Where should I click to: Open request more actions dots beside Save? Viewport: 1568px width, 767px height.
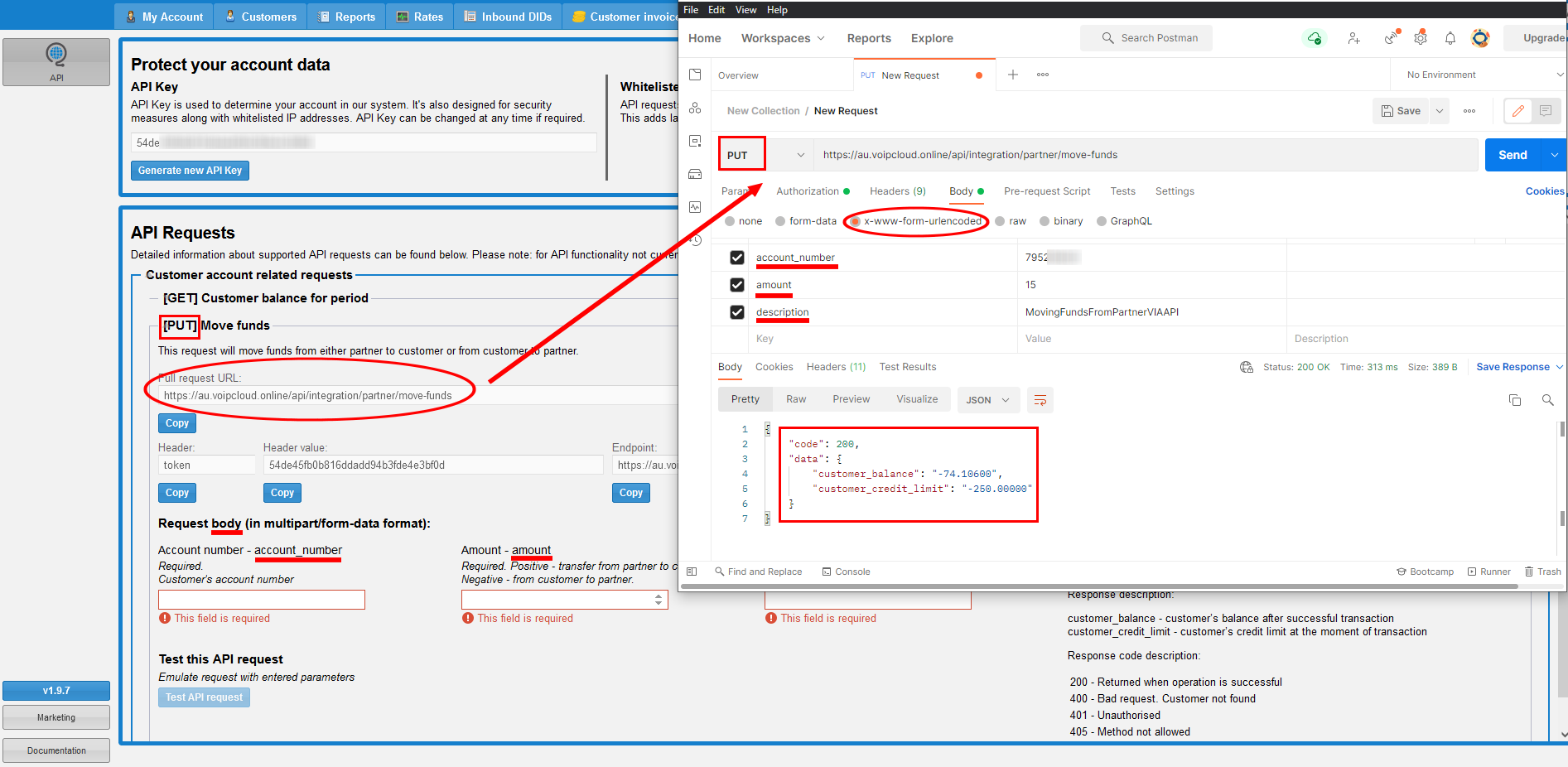pyautogui.click(x=1469, y=111)
